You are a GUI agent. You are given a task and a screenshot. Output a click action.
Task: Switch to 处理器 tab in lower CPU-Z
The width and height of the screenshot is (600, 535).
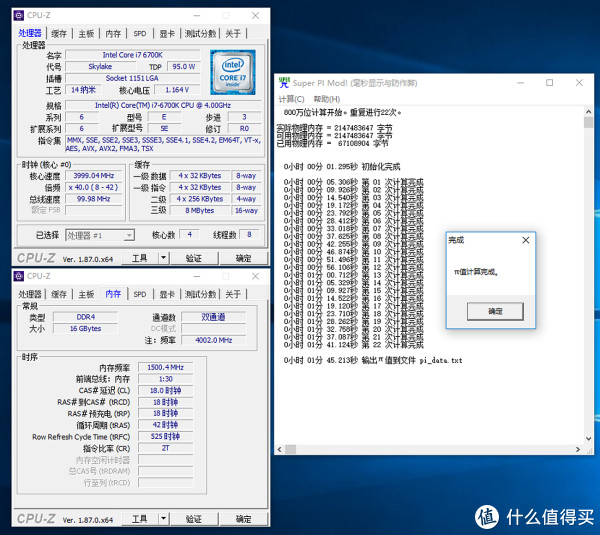pos(30,294)
